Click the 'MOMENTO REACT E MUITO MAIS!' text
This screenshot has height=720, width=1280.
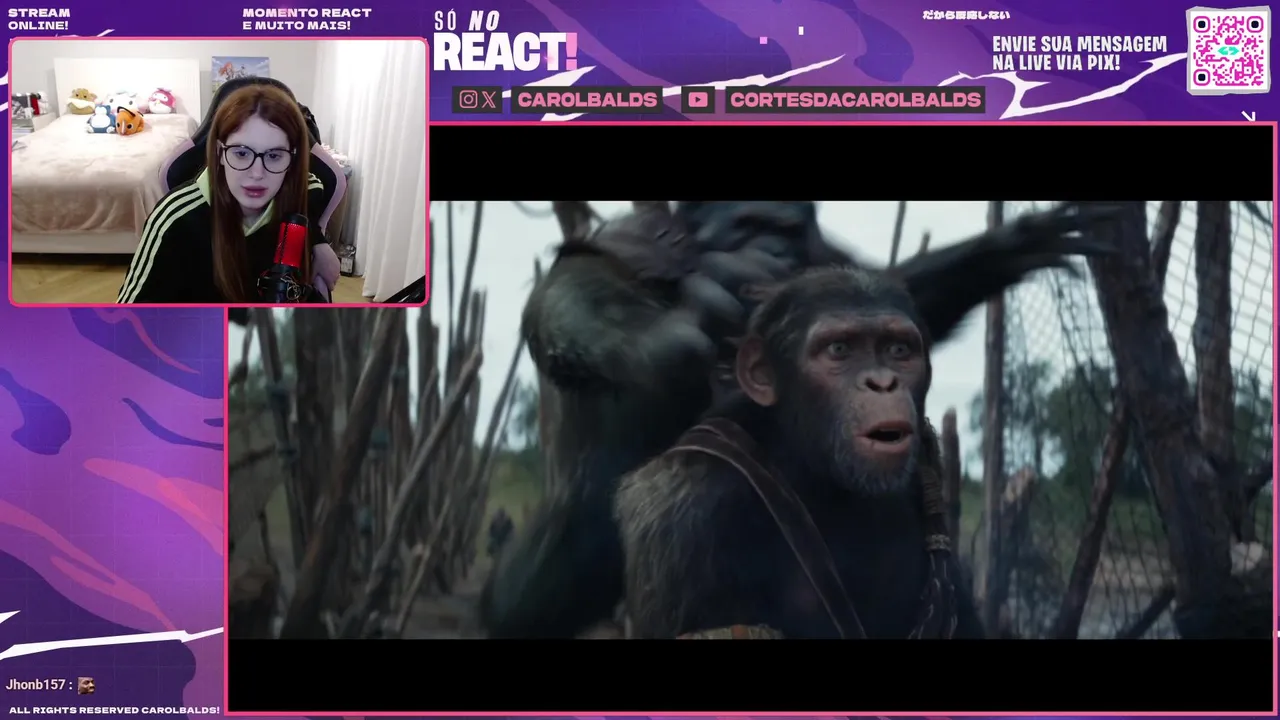coord(307,19)
